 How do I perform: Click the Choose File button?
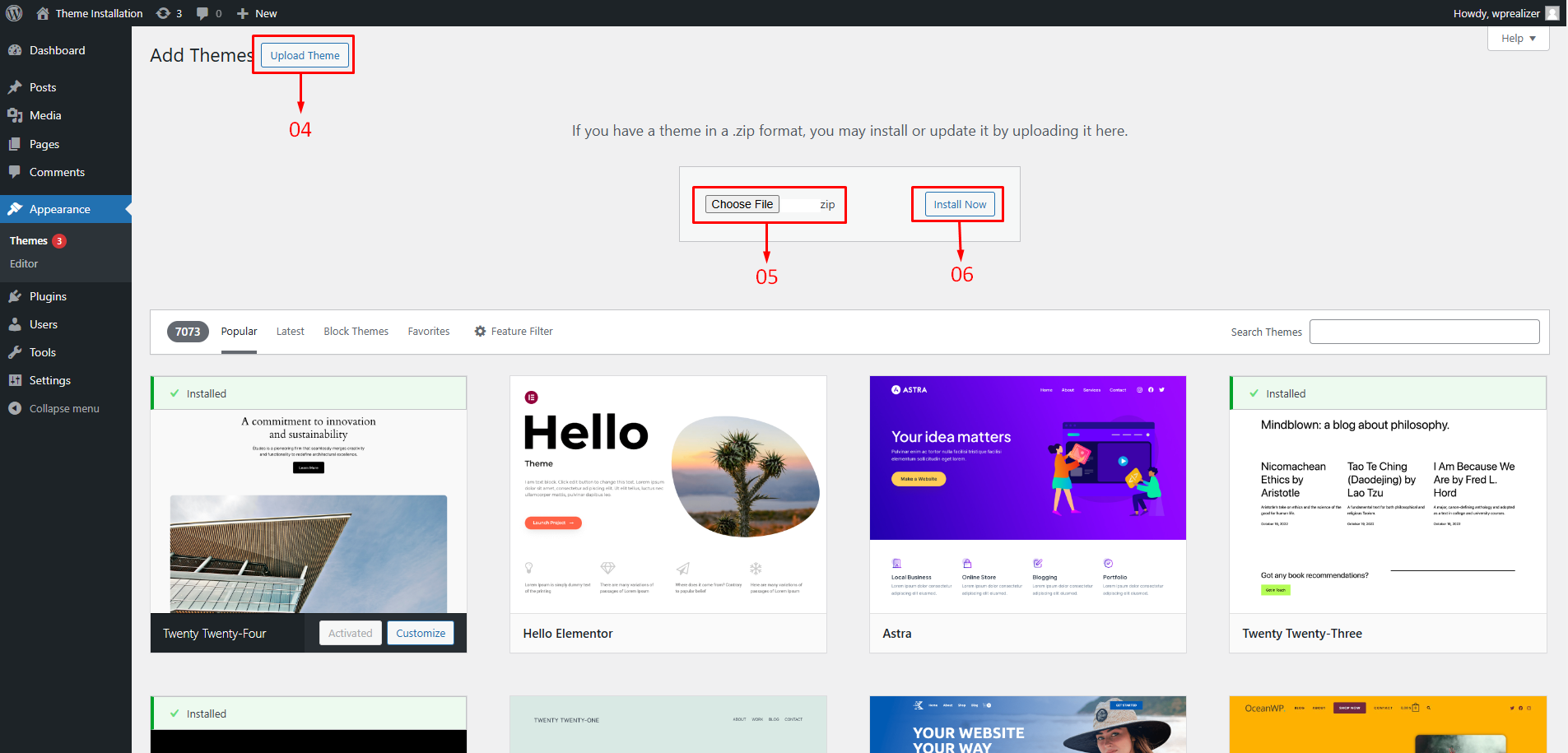pyautogui.click(x=742, y=204)
